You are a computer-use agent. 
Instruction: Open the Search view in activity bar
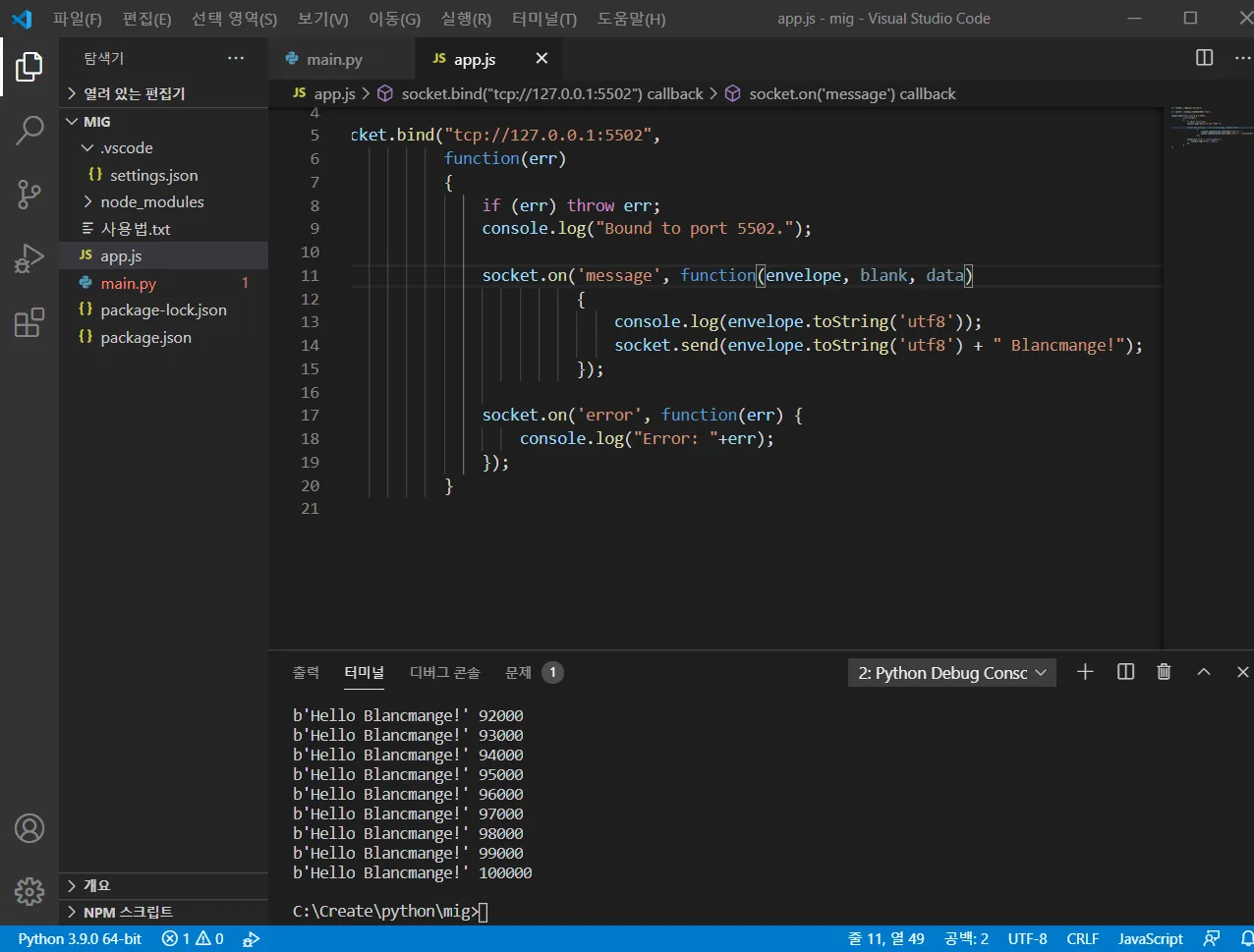click(29, 130)
